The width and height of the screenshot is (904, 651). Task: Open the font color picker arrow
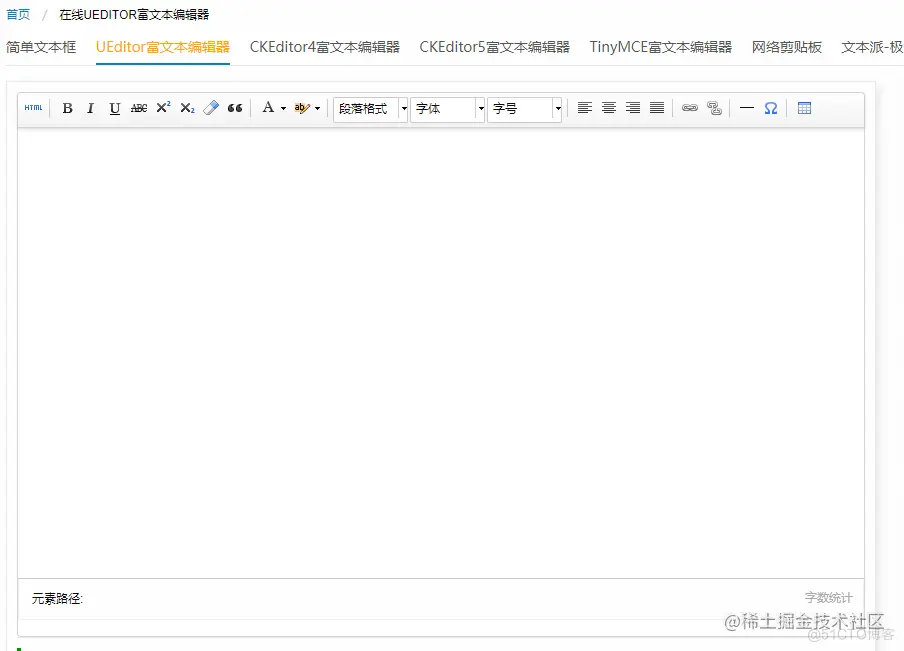[283, 108]
